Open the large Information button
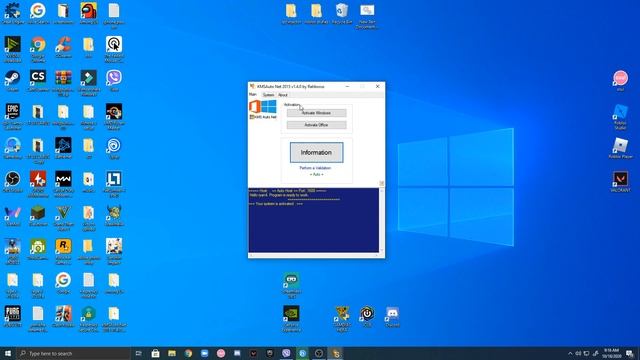 (316, 152)
